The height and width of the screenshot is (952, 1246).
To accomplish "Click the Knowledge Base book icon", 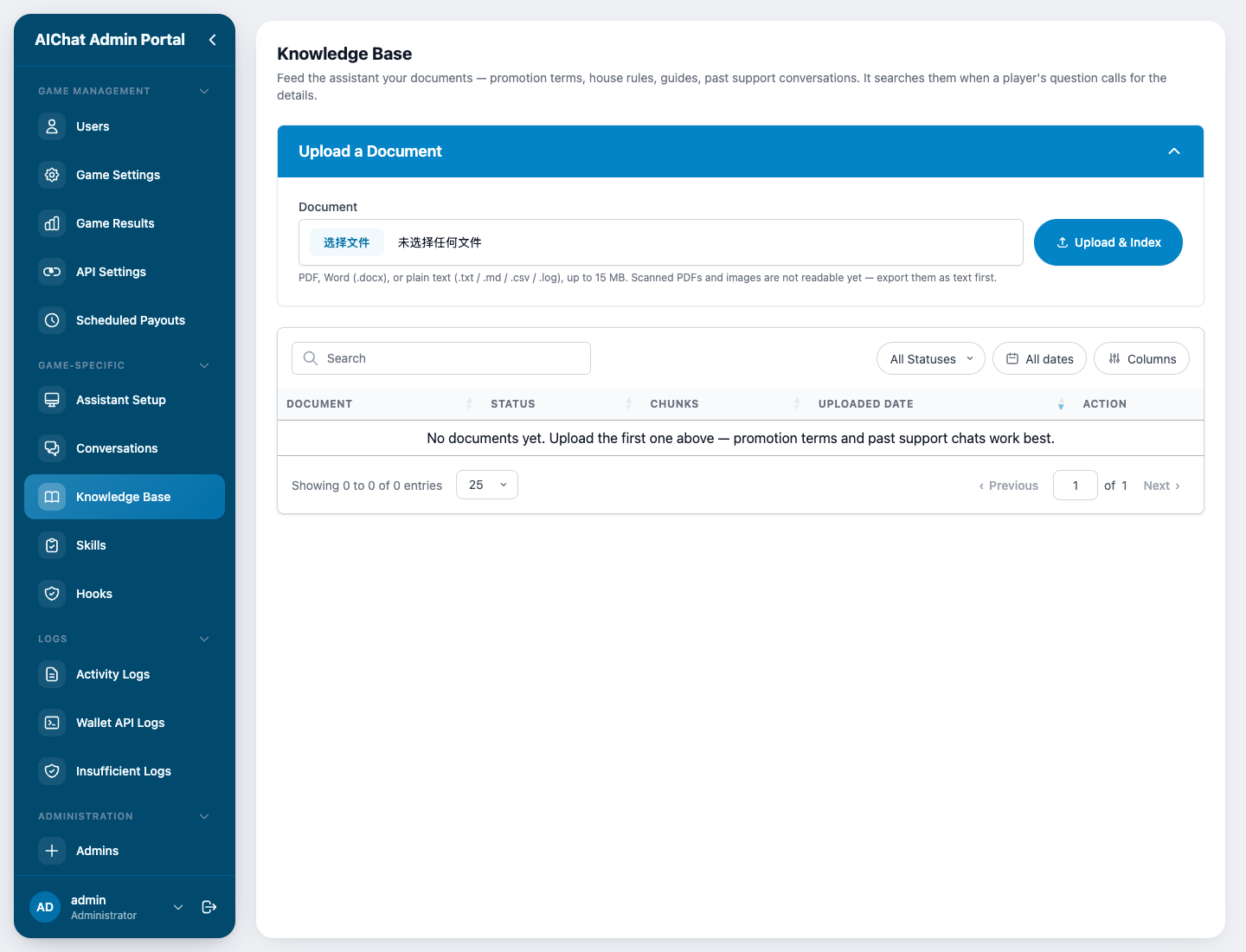I will 52,497.
